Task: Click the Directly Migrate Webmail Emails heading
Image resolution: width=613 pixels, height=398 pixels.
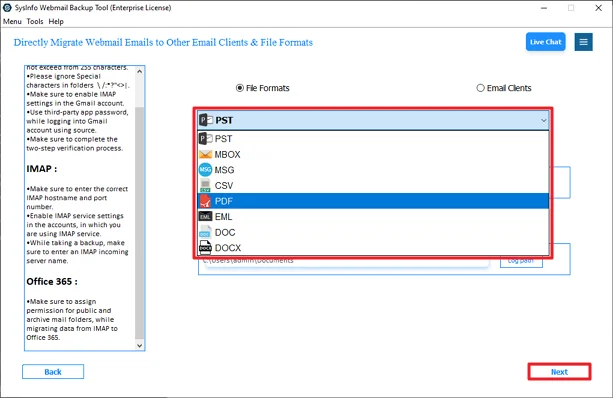Action: point(163,42)
